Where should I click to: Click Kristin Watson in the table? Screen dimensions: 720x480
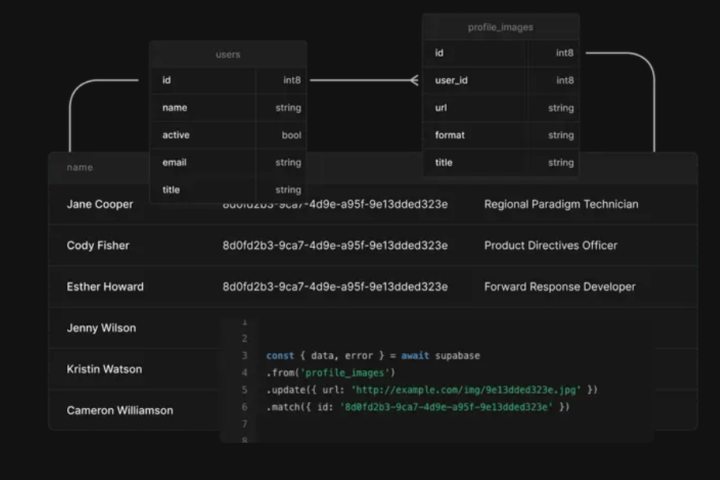105,369
